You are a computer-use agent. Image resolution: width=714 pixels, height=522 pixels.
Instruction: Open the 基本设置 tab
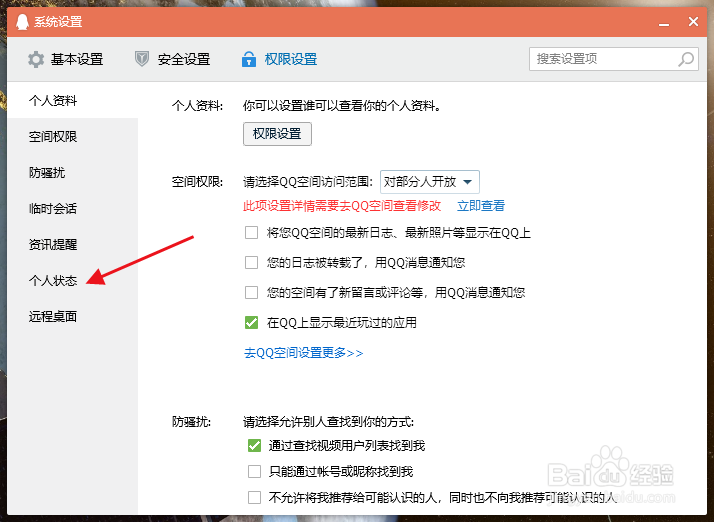(x=66, y=59)
